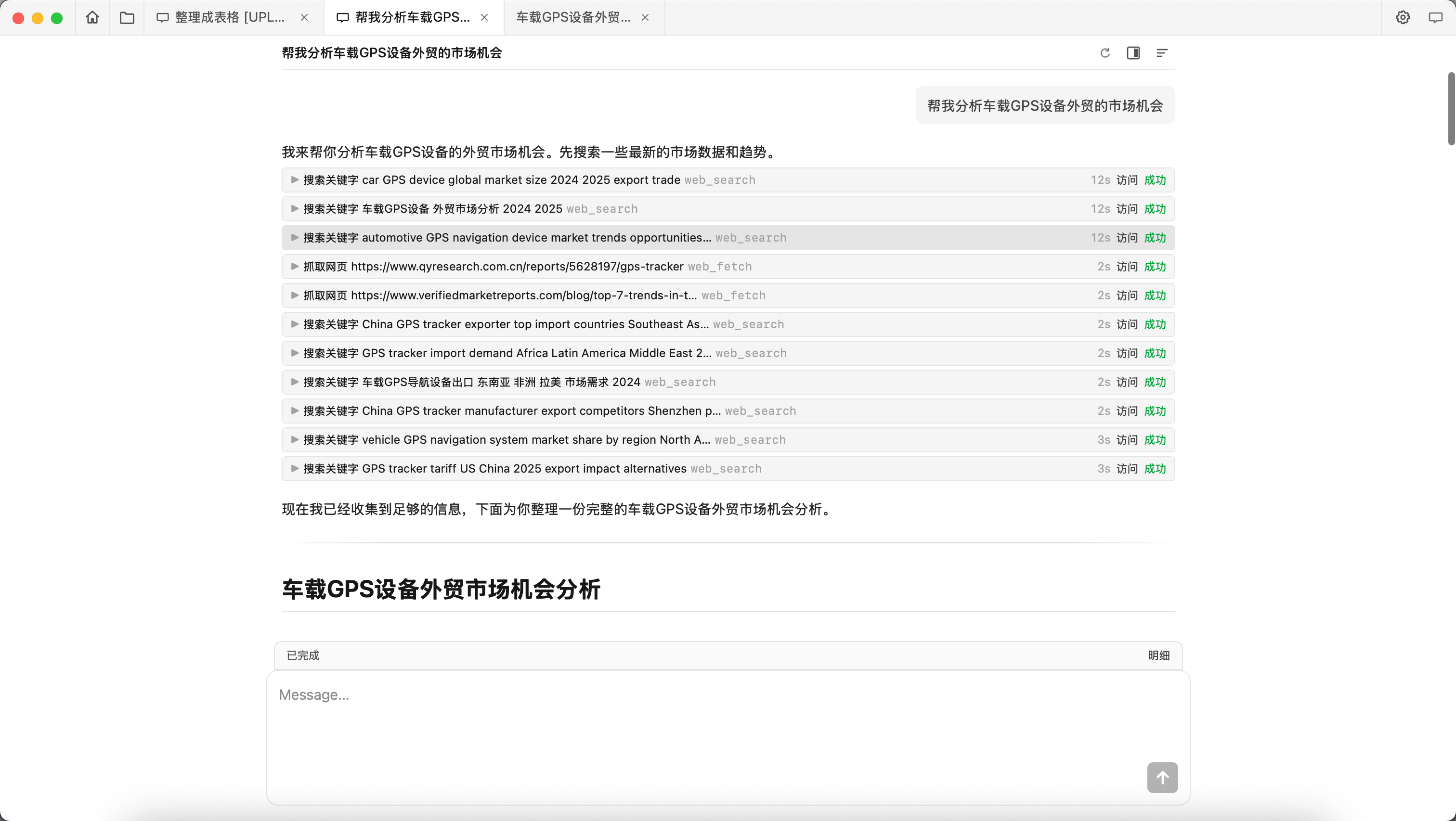The image size is (1456, 821).
Task: Expand the qyresearch.com.cn web_fetch row
Action: 728,266
